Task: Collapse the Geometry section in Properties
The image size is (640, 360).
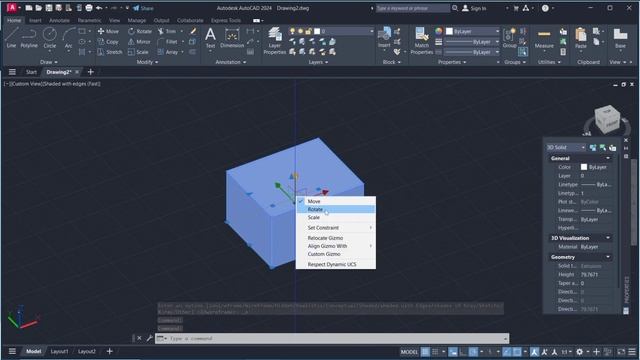Action: coord(608,257)
